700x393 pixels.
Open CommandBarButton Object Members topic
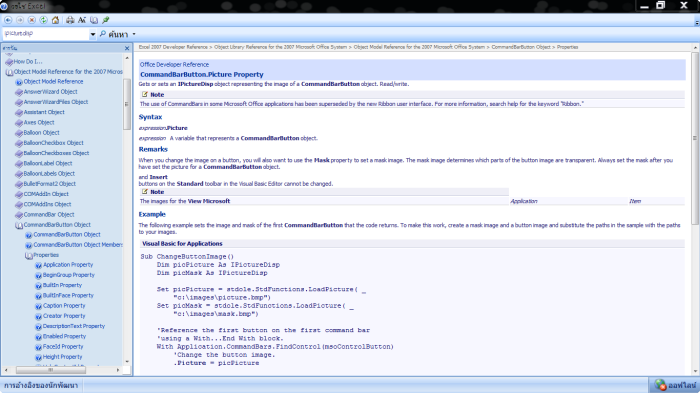click(78, 245)
